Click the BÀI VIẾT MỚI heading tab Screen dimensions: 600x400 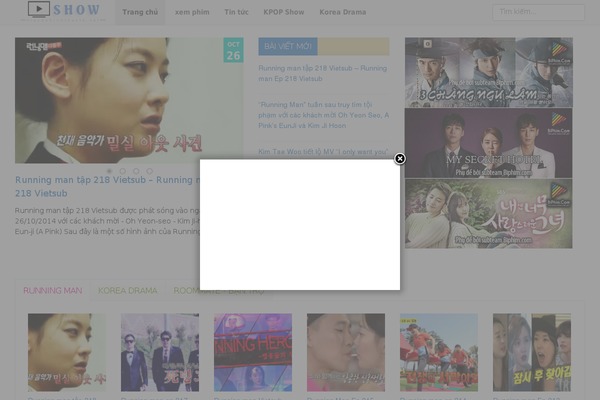[288, 47]
